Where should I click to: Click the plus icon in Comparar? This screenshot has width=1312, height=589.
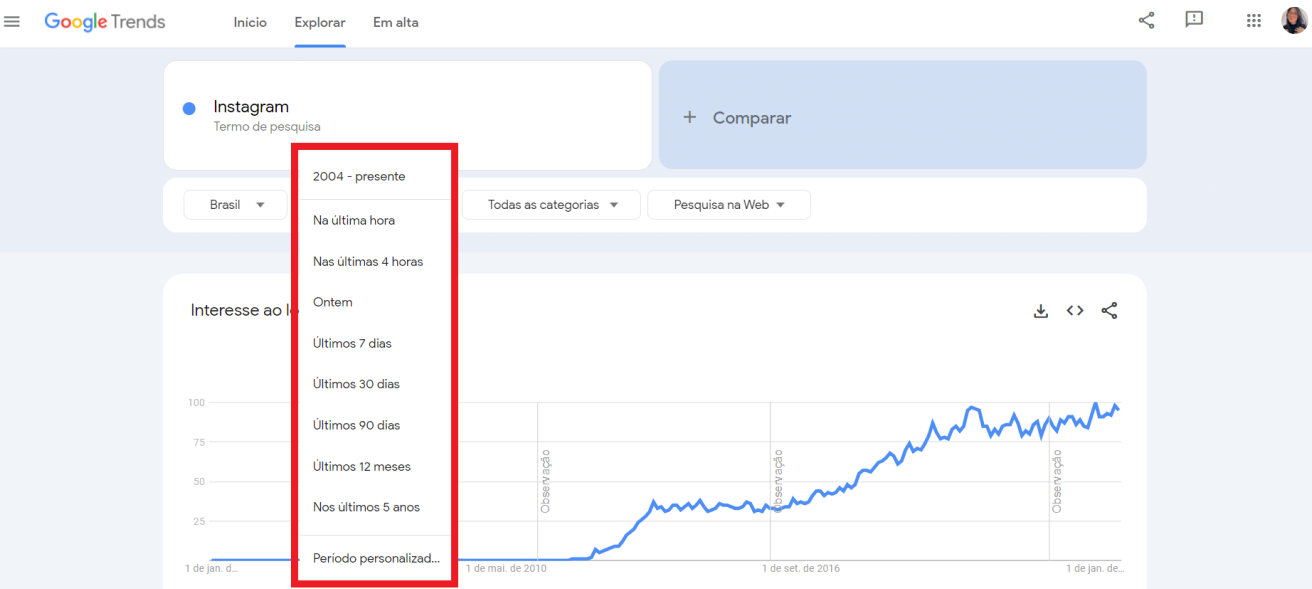coord(689,117)
